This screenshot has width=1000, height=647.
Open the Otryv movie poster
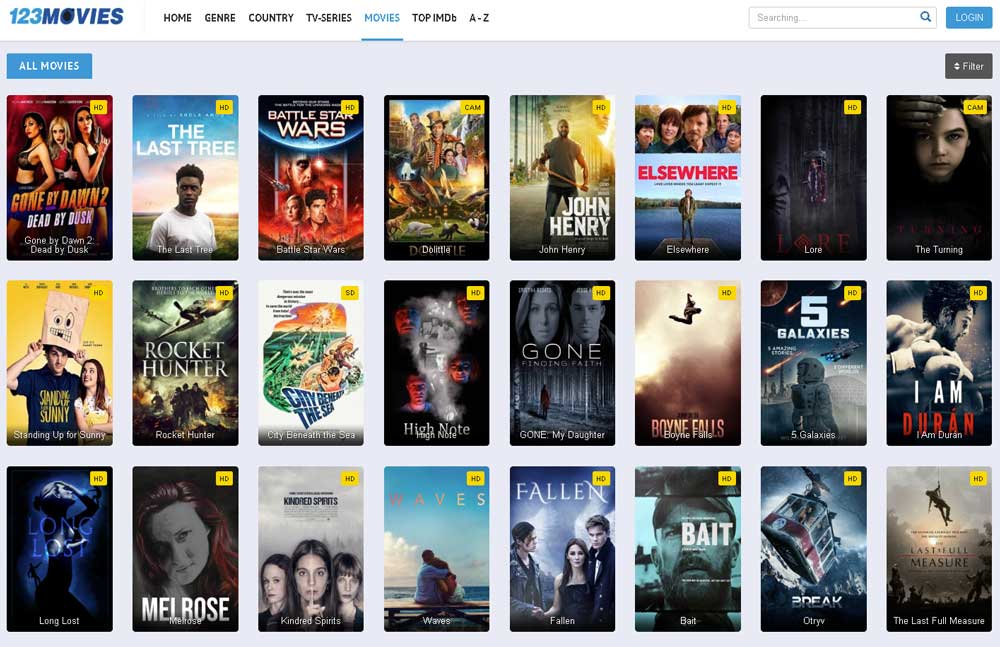pyautogui.click(x=813, y=549)
